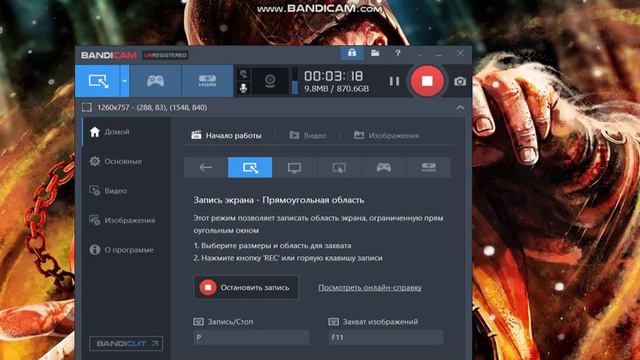
Task: Click the Запись экрана - Прямоугольная область heading
Action: (279, 200)
